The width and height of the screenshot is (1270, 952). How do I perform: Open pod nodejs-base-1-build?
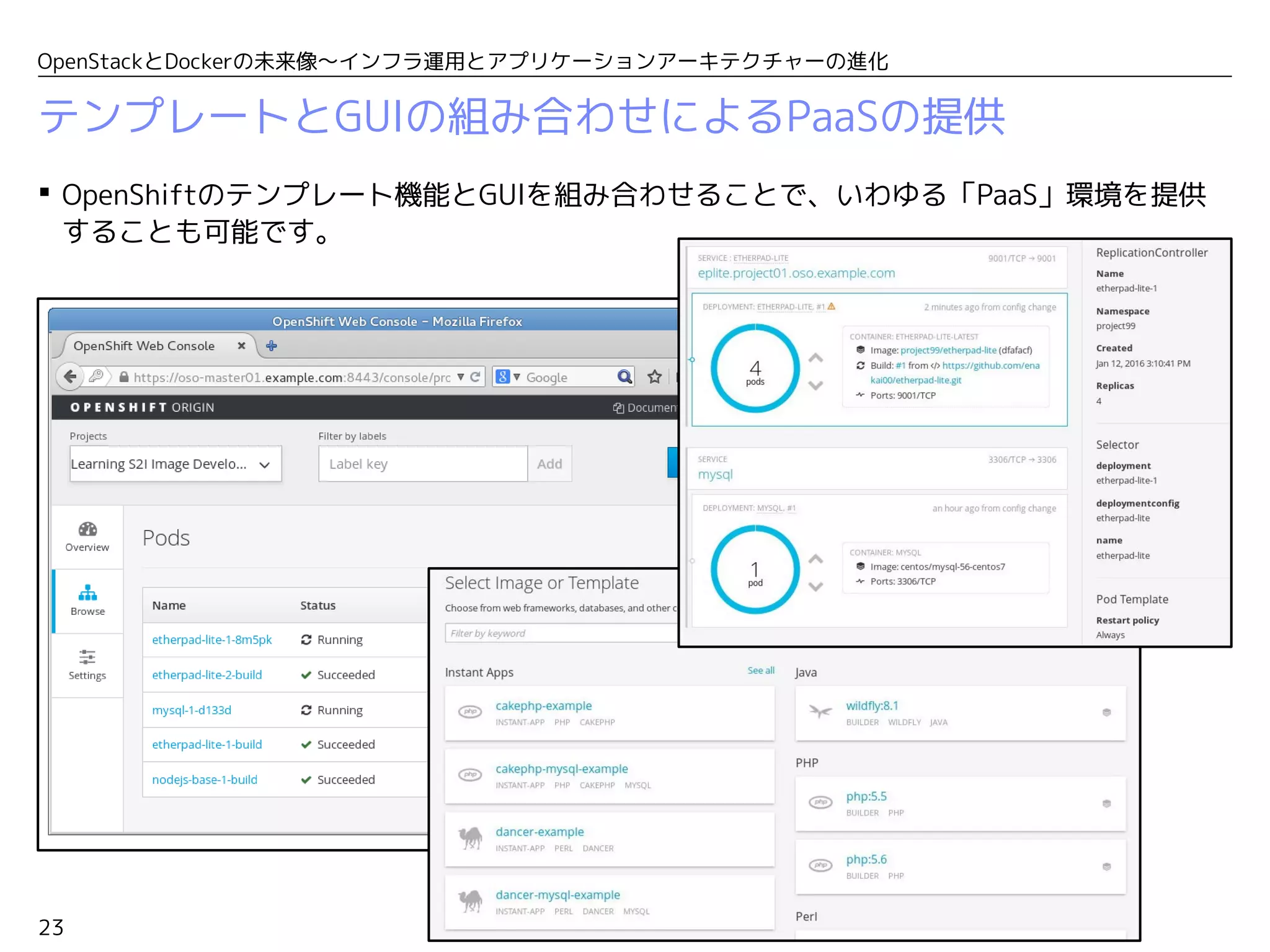click(x=205, y=780)
